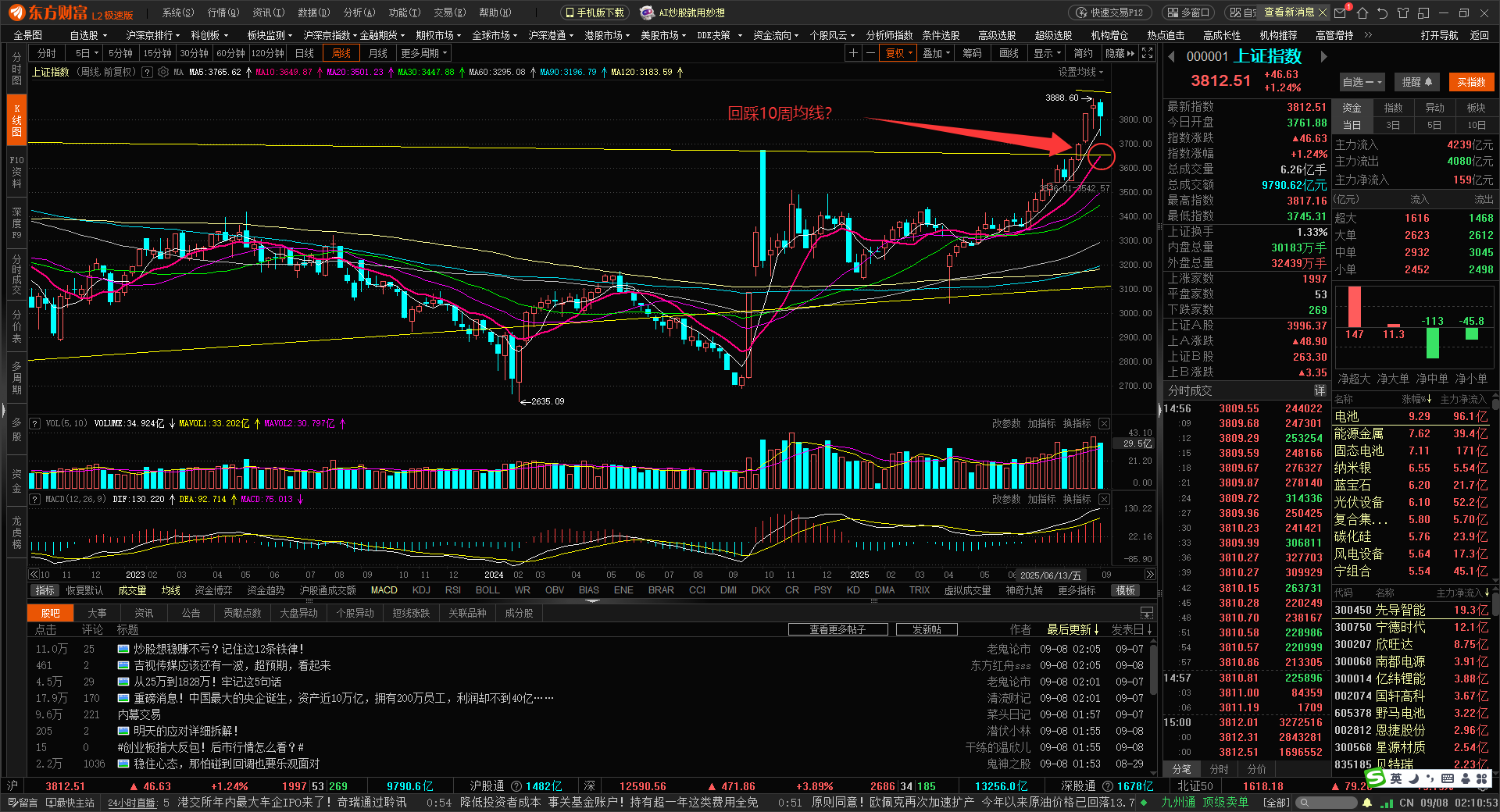The height and width of the screenshot is (812, 1500).
Task: Open the 显示 display dropdown
Action: pos(1047,53)
